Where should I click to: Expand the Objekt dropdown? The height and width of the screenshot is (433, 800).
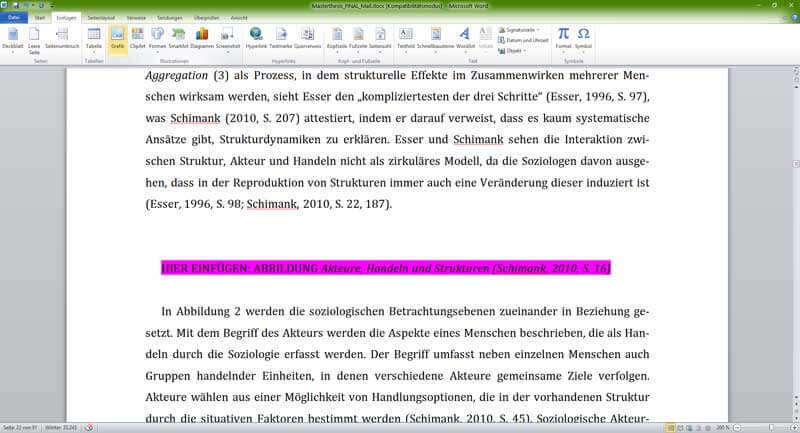524,51
